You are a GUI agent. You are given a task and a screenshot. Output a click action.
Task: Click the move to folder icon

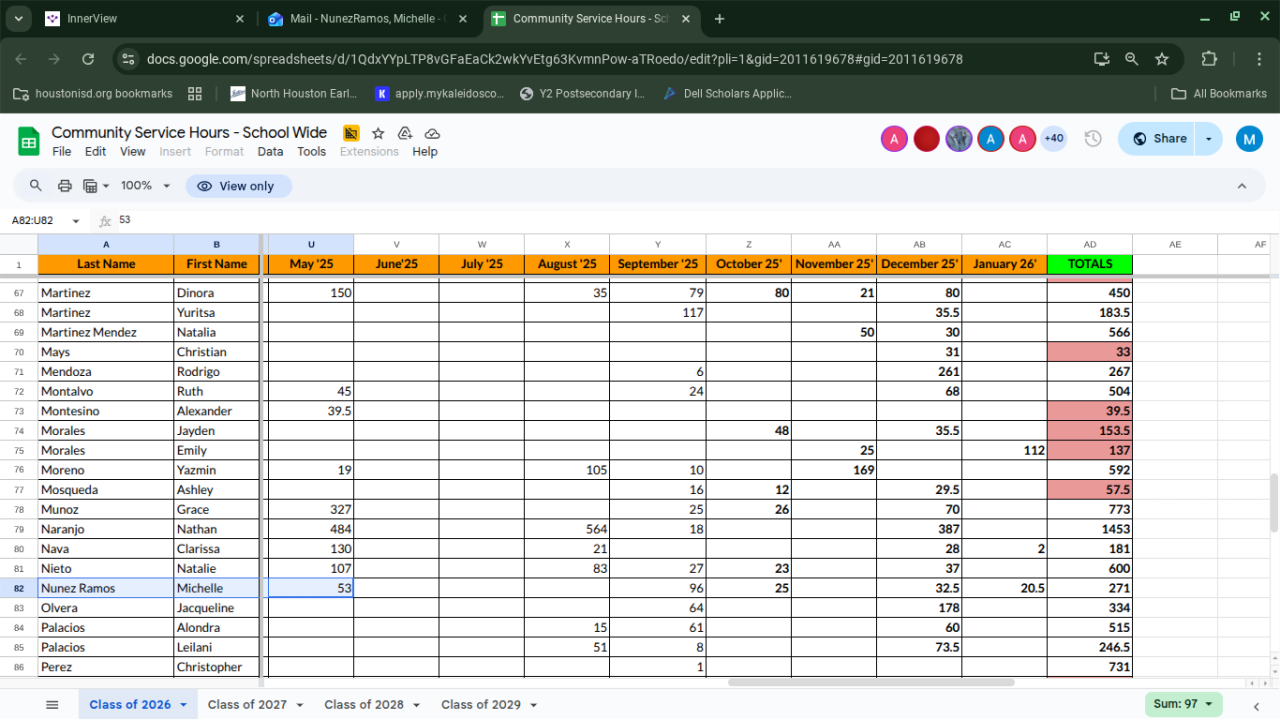click(x=405, y=133)
